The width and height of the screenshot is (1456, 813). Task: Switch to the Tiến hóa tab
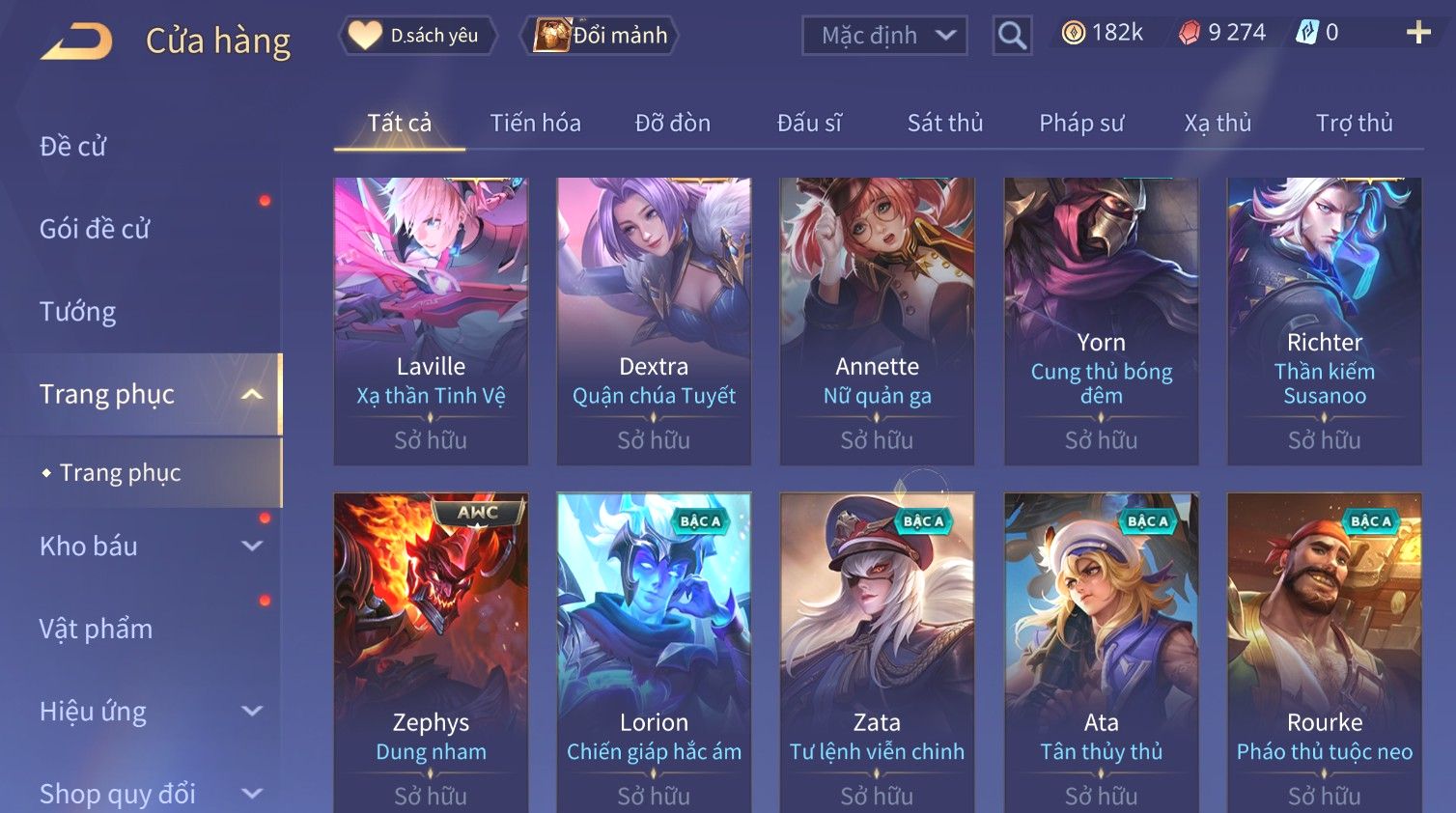point(535,123)
